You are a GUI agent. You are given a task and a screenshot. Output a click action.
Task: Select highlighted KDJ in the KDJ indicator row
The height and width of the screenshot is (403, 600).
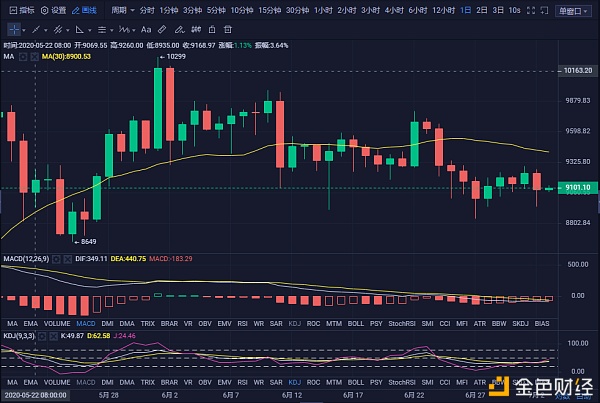click(294, 382)
